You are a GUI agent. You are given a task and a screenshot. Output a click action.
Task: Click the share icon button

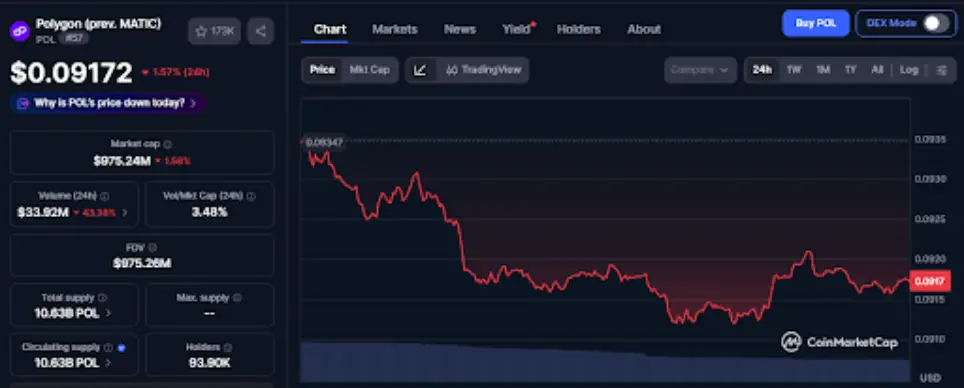point(261,31)
